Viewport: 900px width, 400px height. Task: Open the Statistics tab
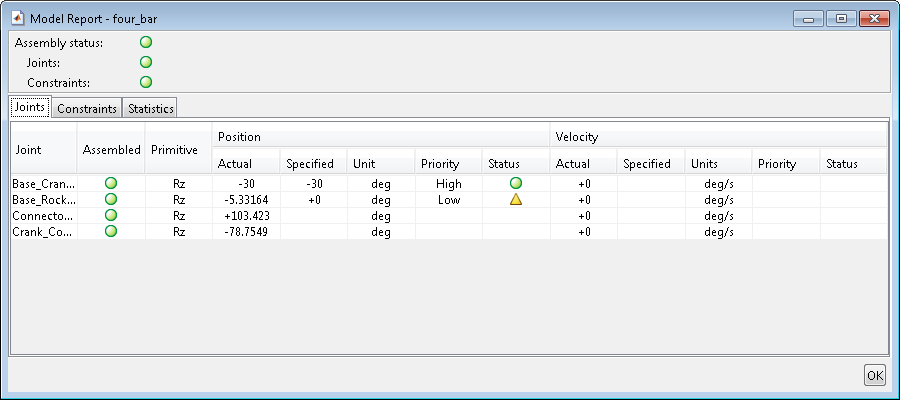point(151,108)
